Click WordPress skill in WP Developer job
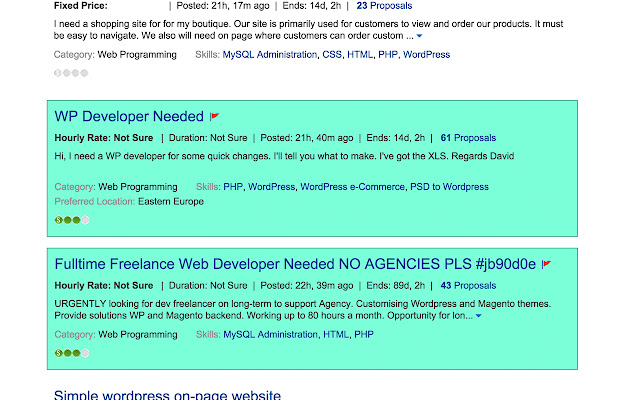 (x=271, y=187)
